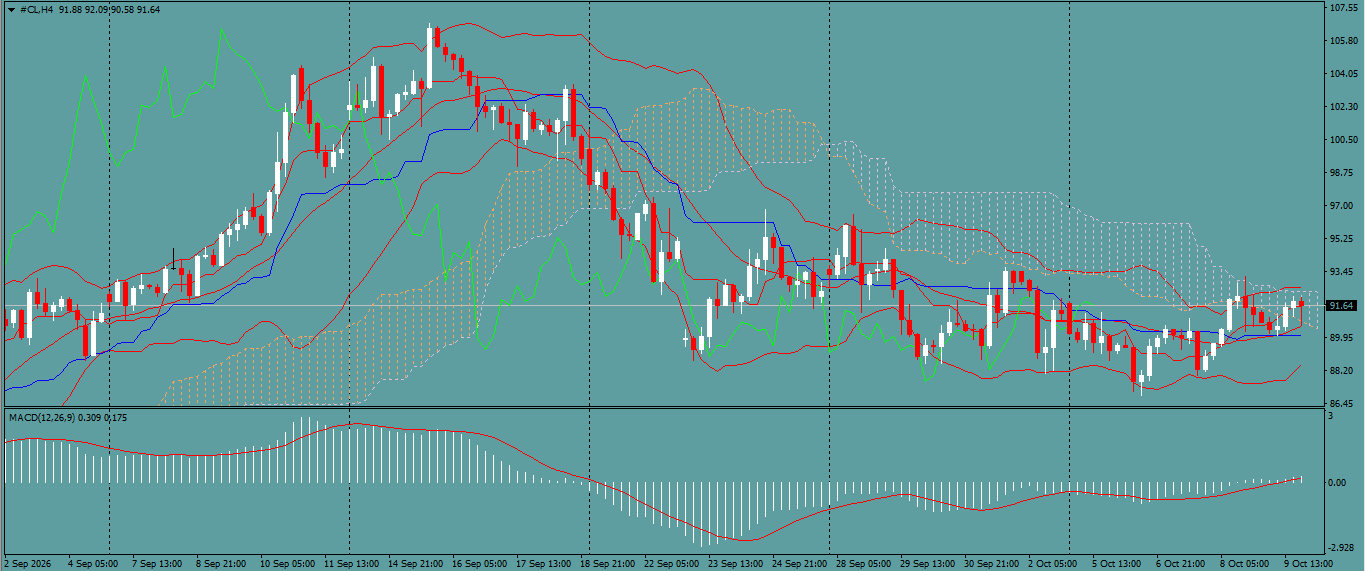
Task: Click the 9 Oct 13:00 time label
Action: pyautogui.click(x=1309, y=564)
